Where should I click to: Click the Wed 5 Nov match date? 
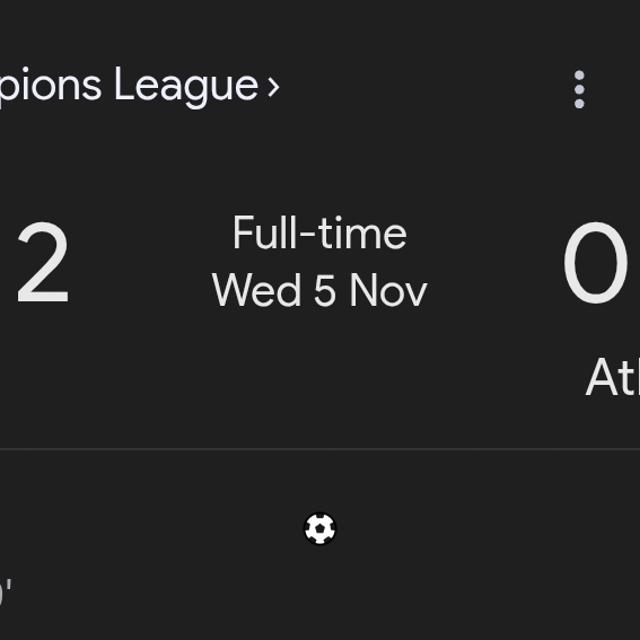pos(319,291)
